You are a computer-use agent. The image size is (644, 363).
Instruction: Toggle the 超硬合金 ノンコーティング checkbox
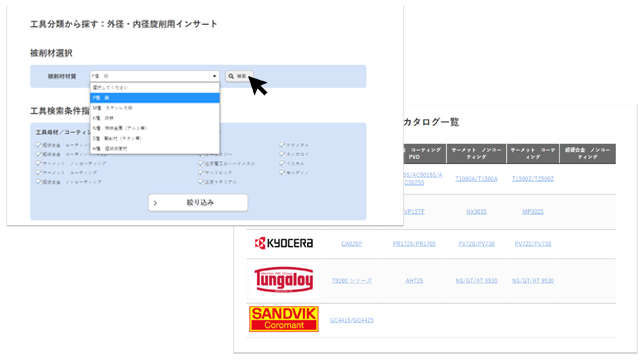click(x=39, y=182)
